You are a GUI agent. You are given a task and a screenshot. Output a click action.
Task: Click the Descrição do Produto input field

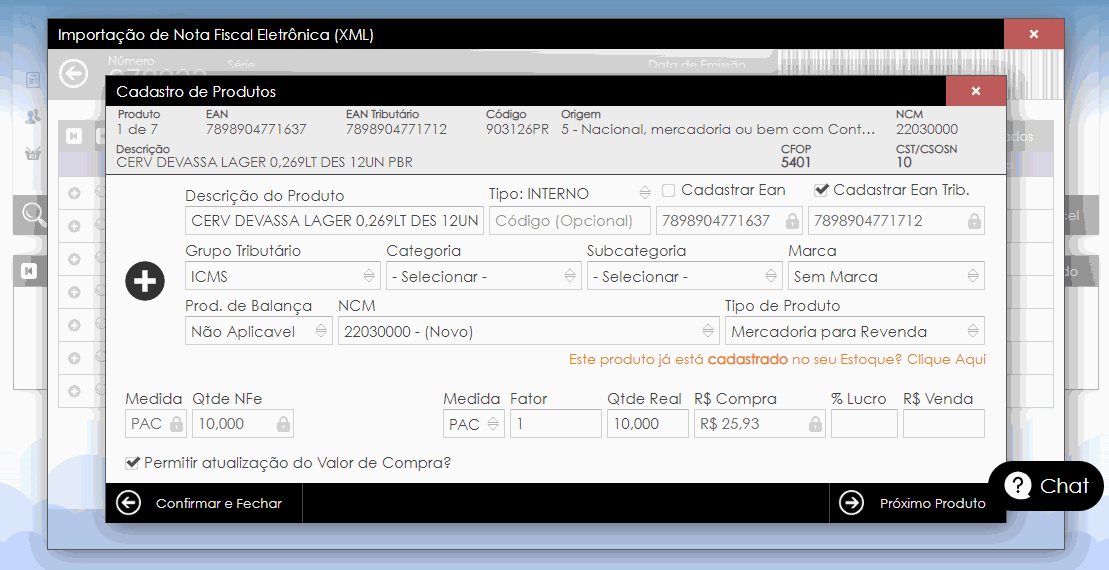(x=335, y=221)
